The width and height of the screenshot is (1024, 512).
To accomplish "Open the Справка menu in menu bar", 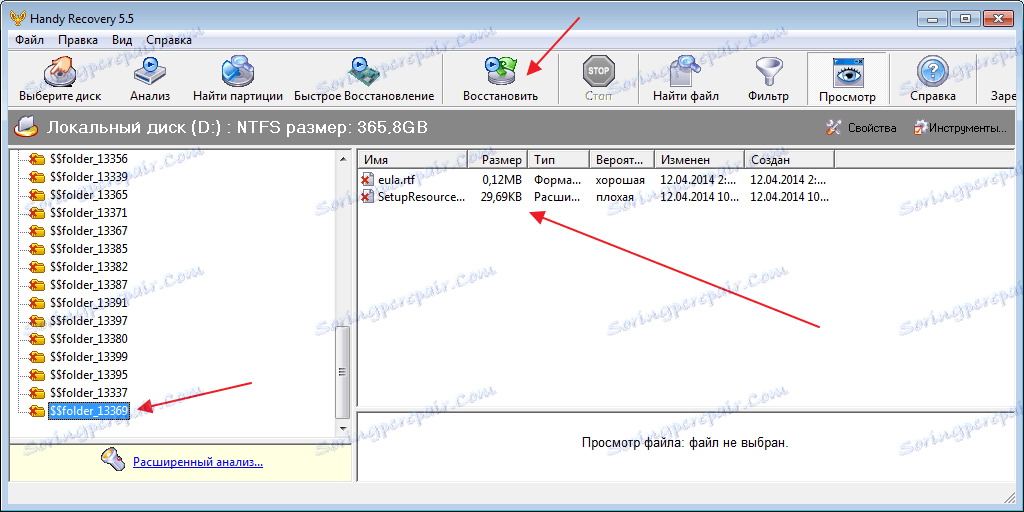I will pyautogui.click(x=169, y=40).
